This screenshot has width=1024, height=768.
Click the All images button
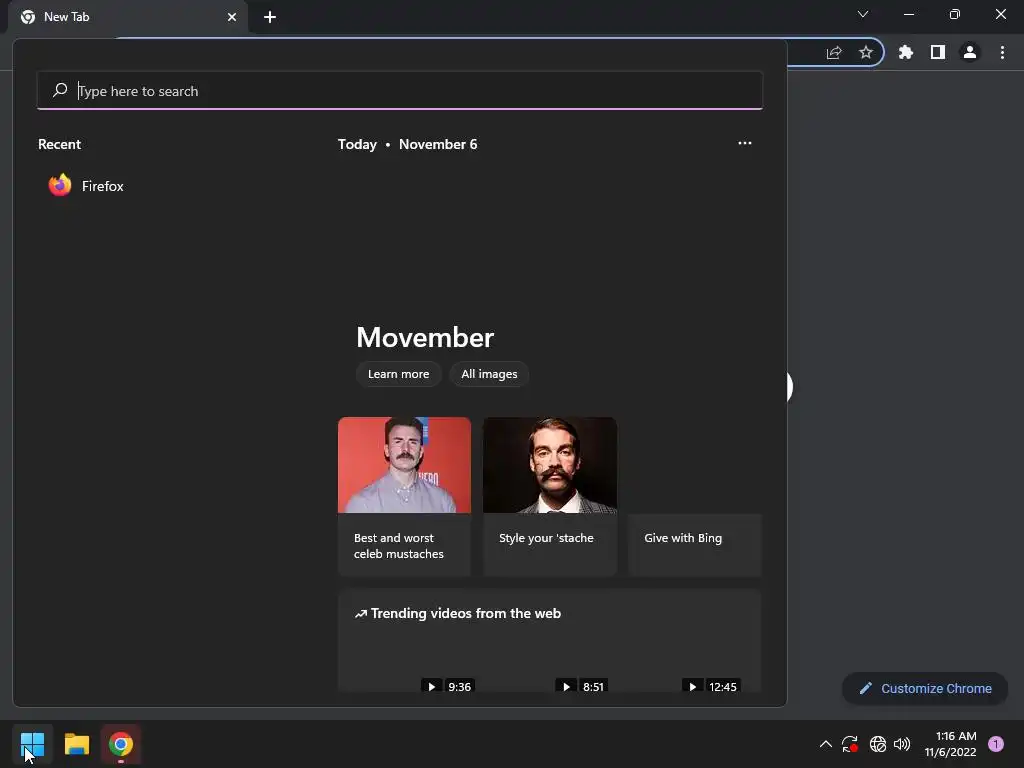[489, 374]
